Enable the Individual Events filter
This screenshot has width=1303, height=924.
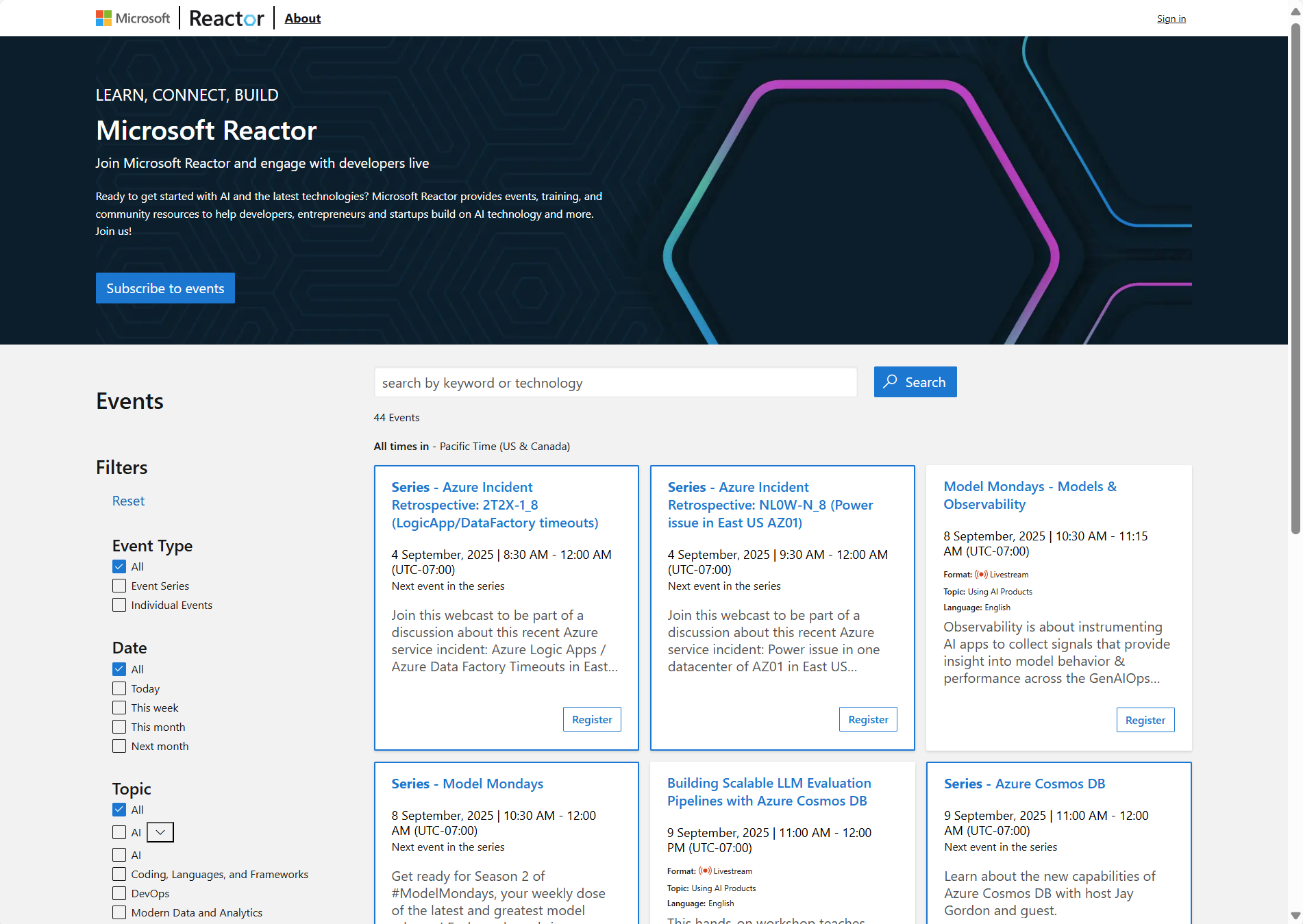click(119, 605)
